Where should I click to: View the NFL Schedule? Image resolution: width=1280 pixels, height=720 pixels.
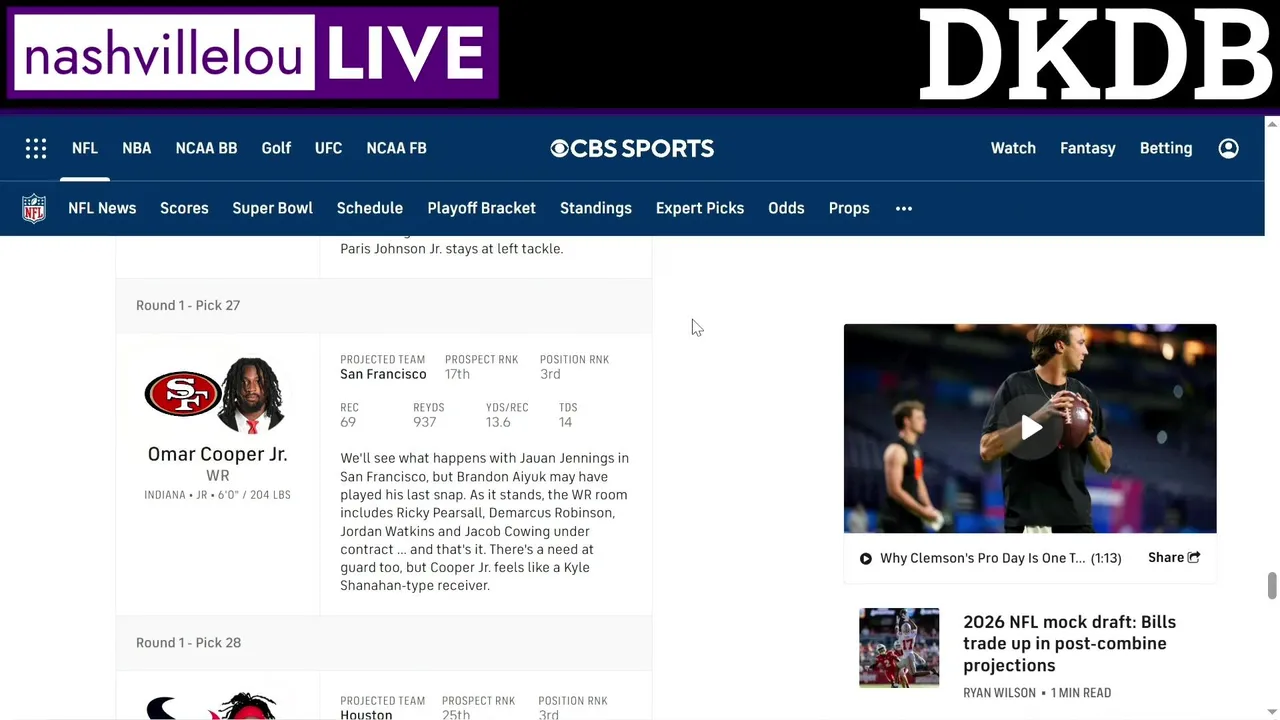[370, 208]
